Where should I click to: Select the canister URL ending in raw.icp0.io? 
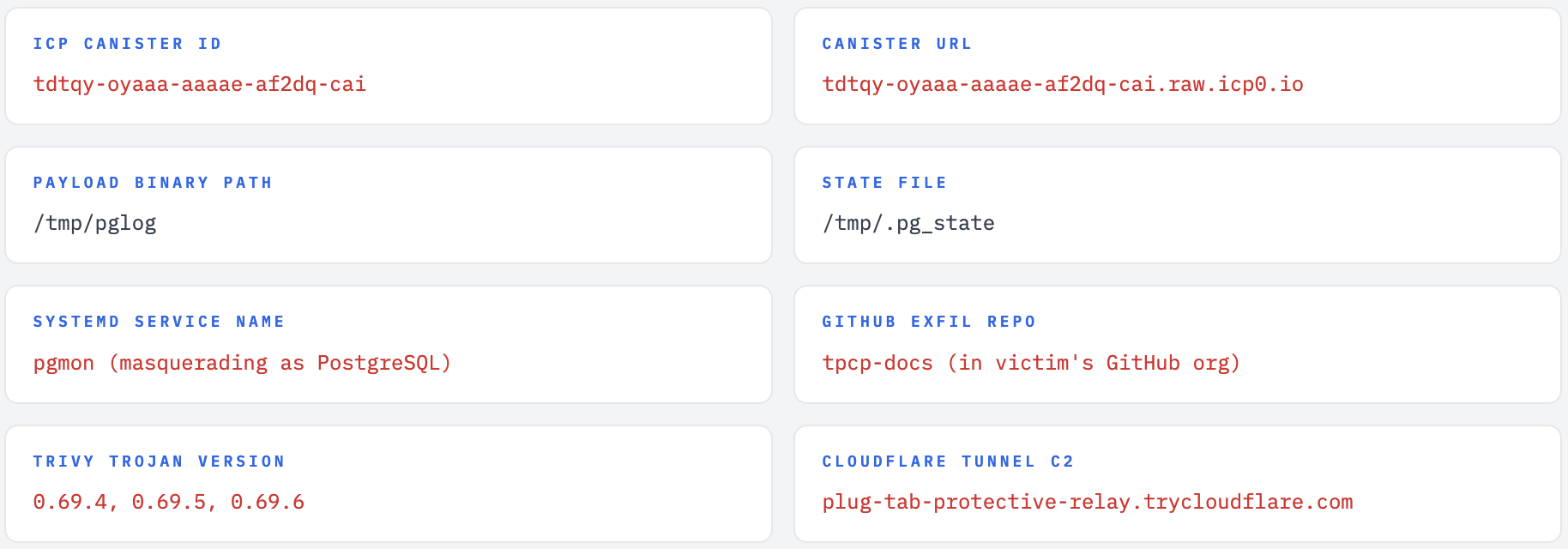tap(1062, 84)
